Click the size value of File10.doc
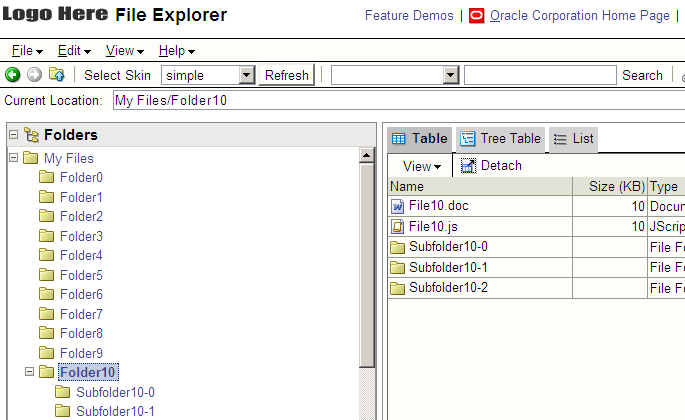This screenshot has width=685, height=420. 638,206
